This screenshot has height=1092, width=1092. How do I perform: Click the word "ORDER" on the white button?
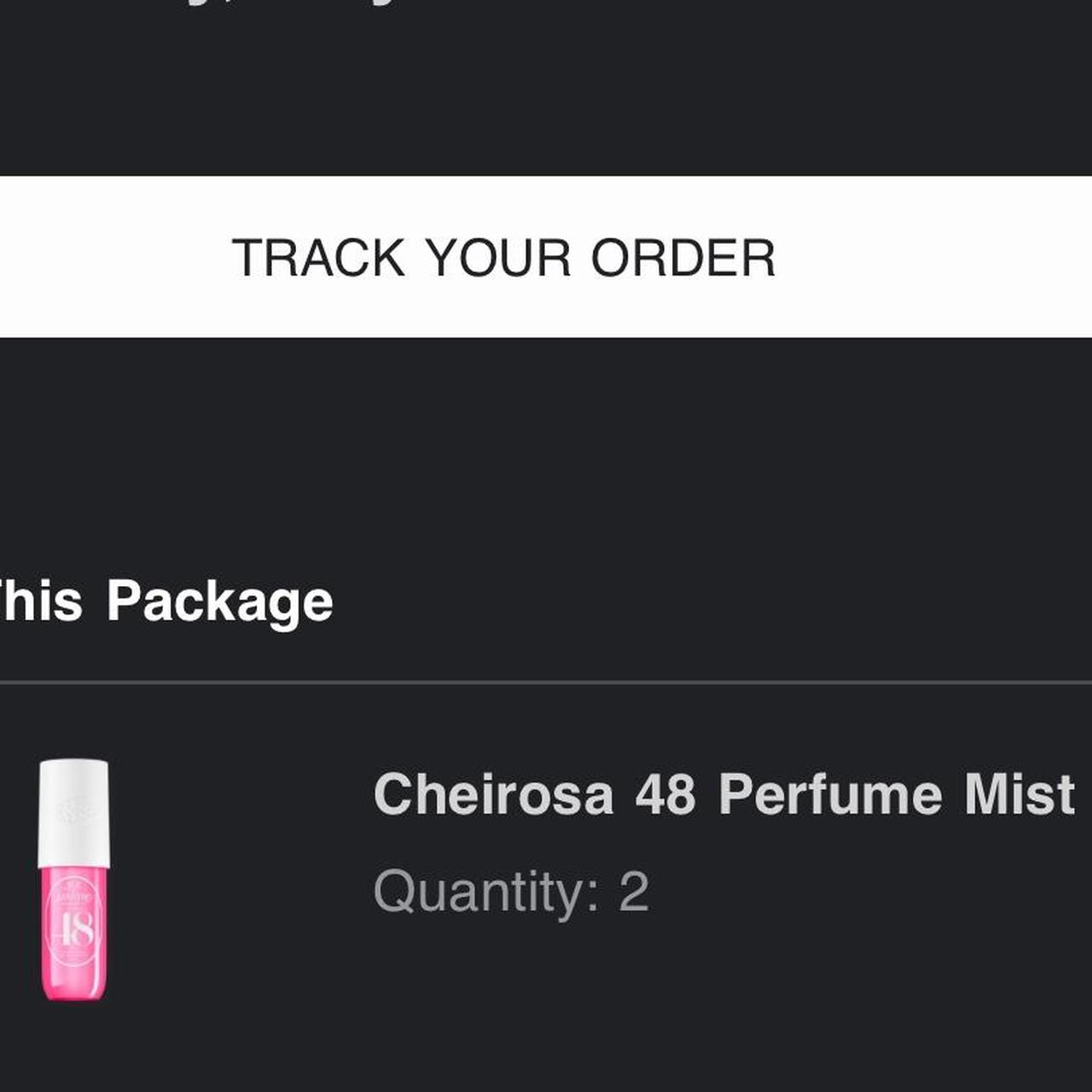[682, 258]
